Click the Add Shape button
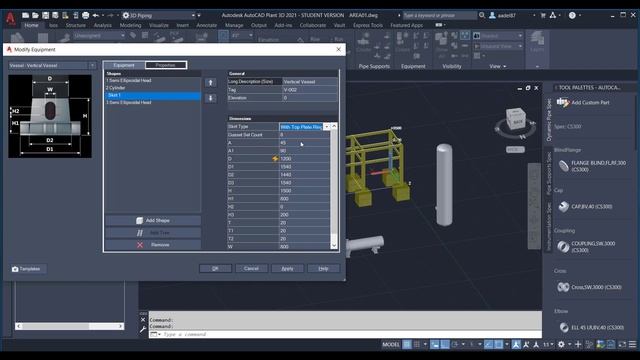640x360 pixels. coord(153,220)
